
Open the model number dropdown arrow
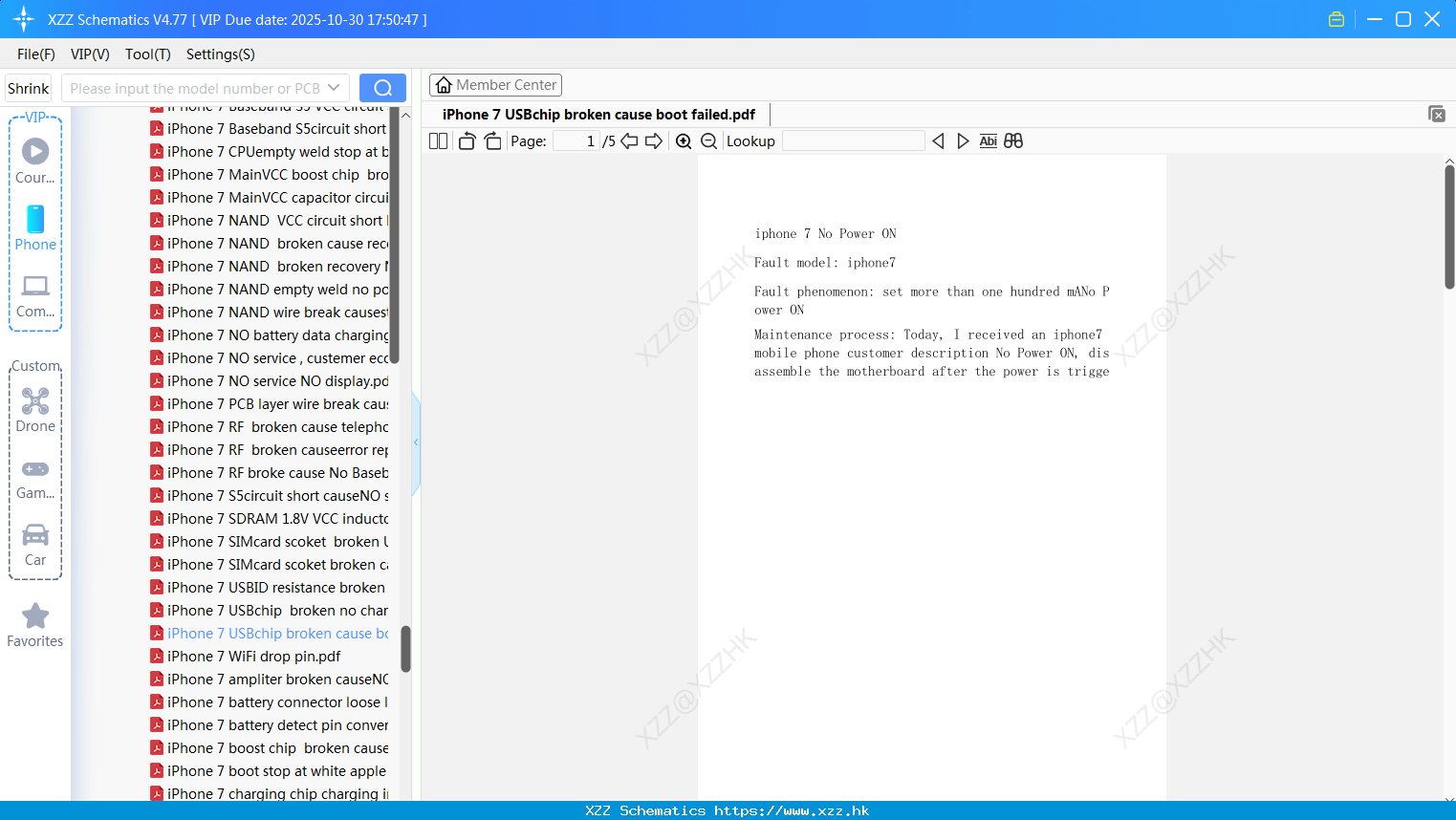[x=334, y=88]
